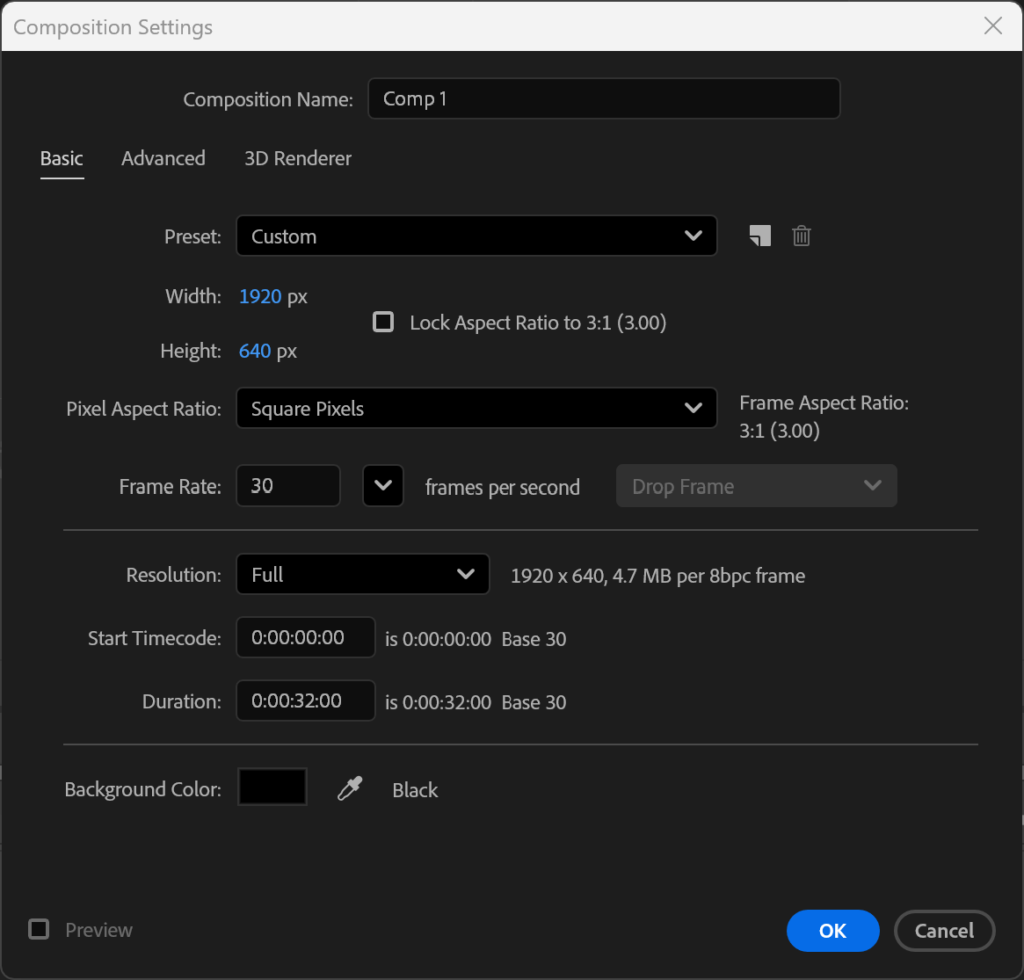The width and height of the screenshot is (1024, 980).
Task: Switch to the Advanced tab
Action: coord(163,158)
